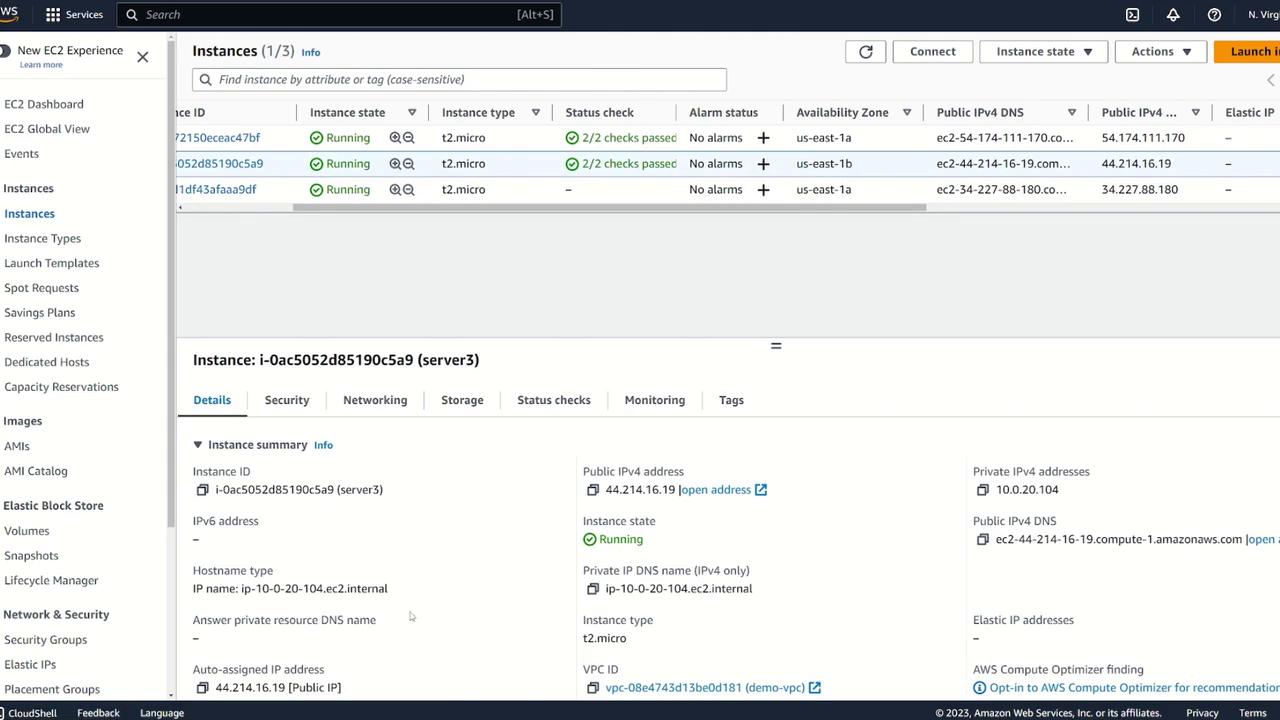This screenshot has width=1280, height=720.
Task: Copy the VPC ID with copy icon
Action: (593, 688)
